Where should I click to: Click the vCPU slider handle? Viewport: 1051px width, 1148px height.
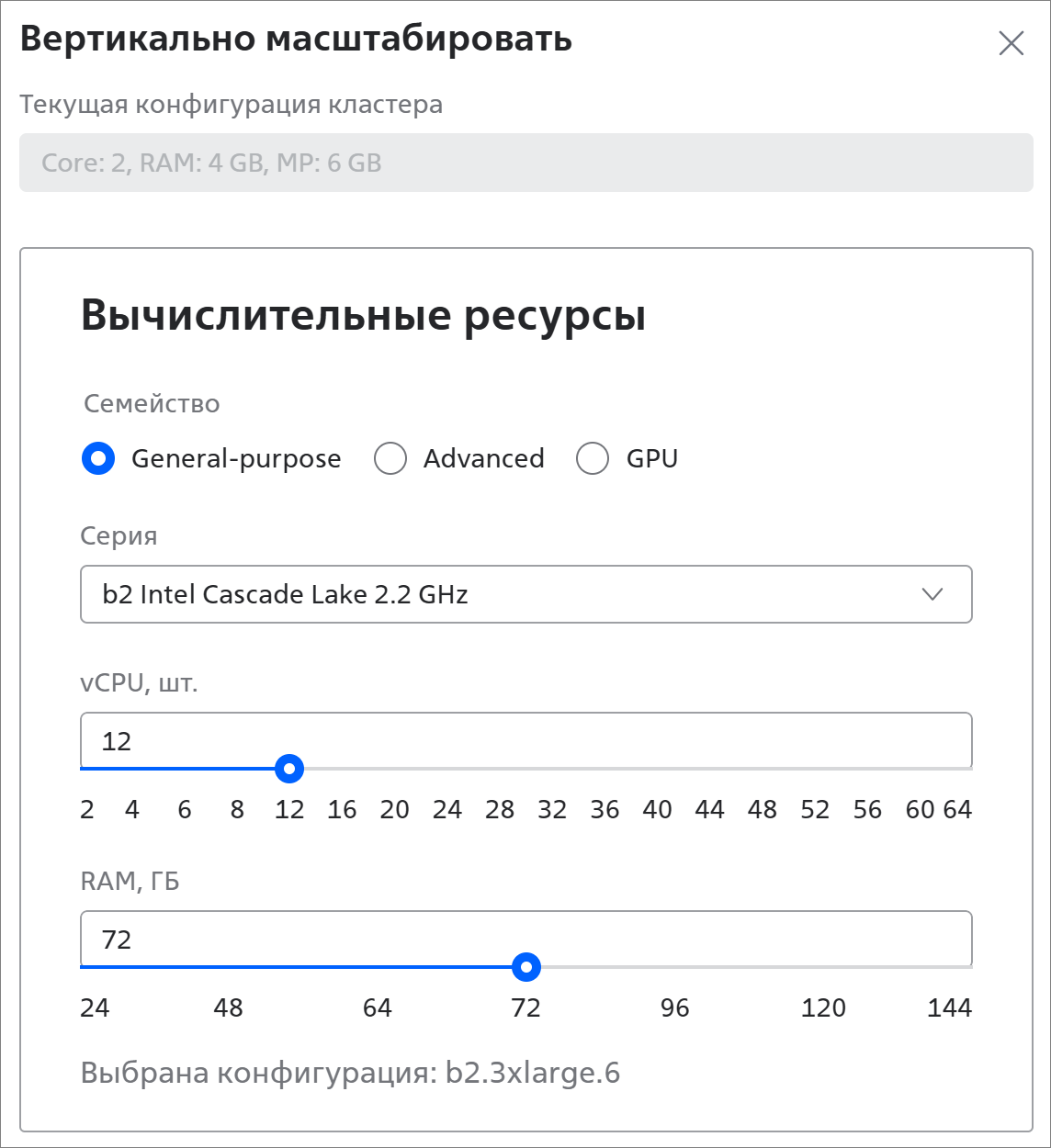tap(289, 769)
